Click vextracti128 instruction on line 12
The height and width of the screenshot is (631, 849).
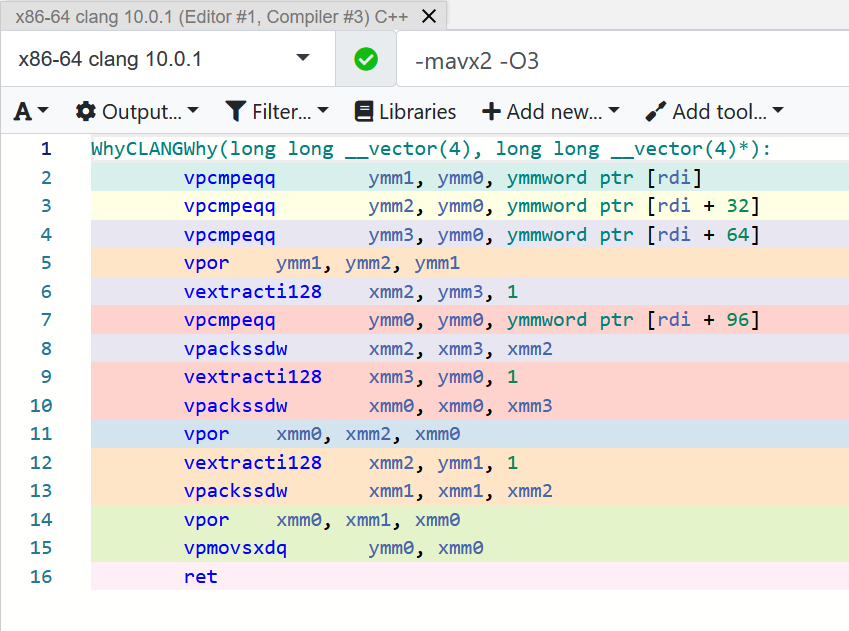(x=253, y=463)
